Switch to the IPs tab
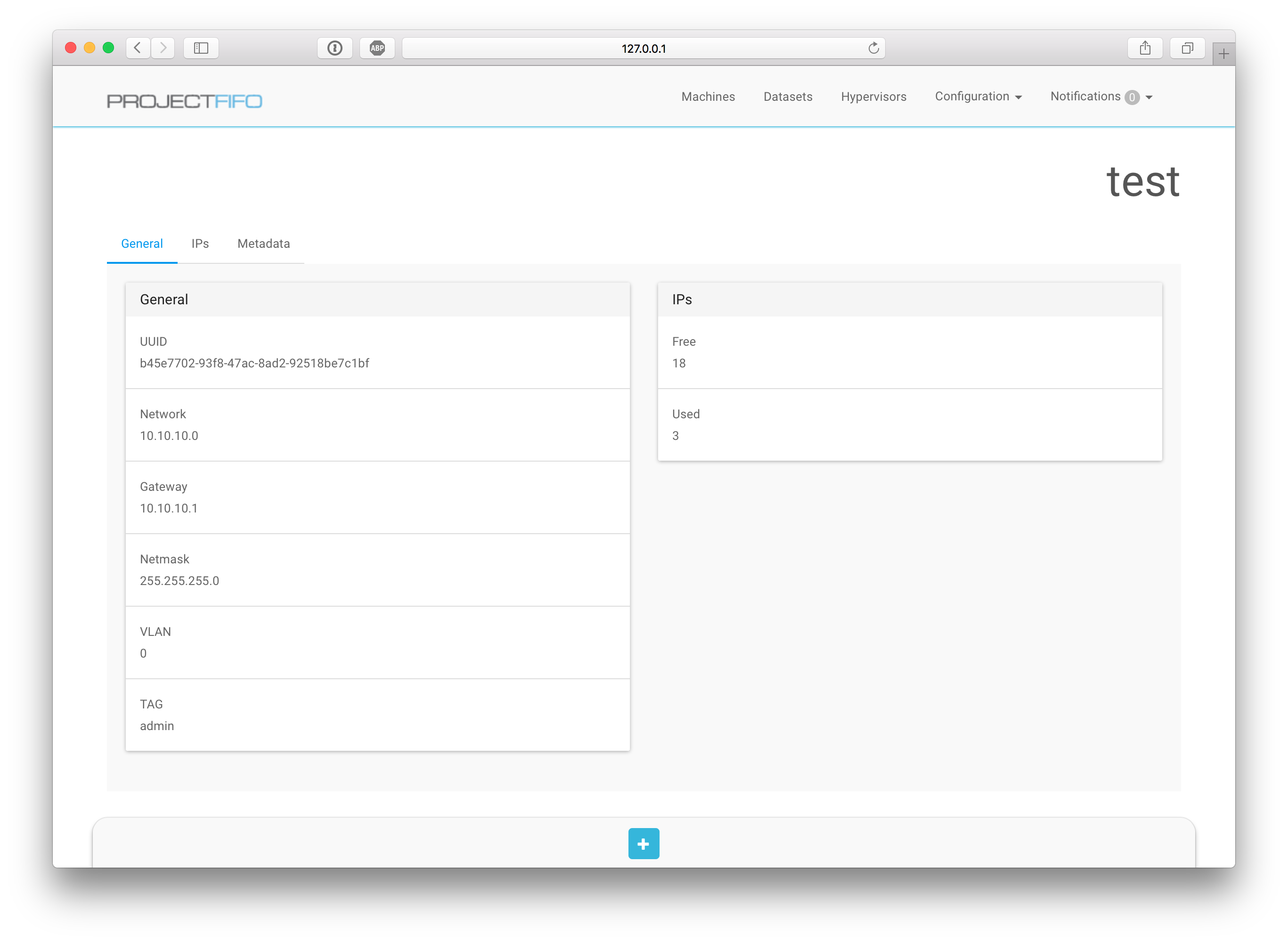This screenshot has width=1288, height=943. coord(200,244)
